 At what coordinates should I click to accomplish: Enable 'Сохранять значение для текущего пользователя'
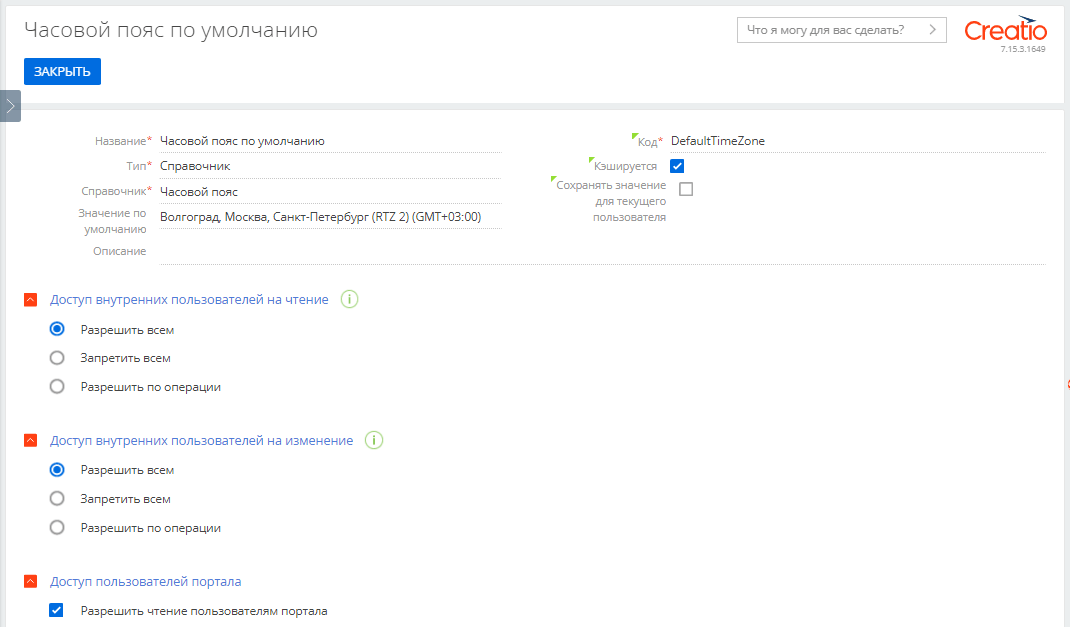click(685, 187)
